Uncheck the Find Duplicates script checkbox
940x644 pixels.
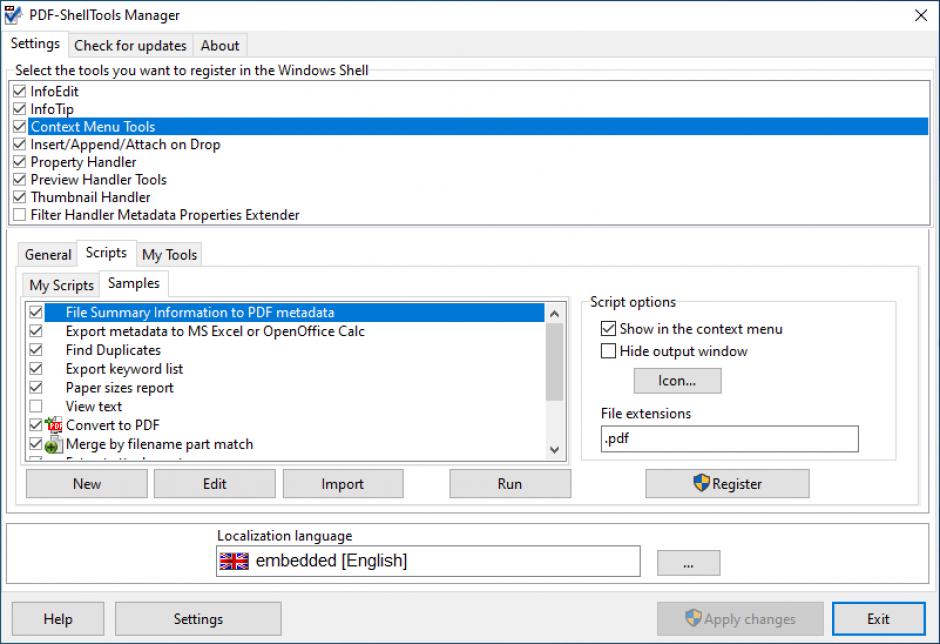(x=36, y=350)
